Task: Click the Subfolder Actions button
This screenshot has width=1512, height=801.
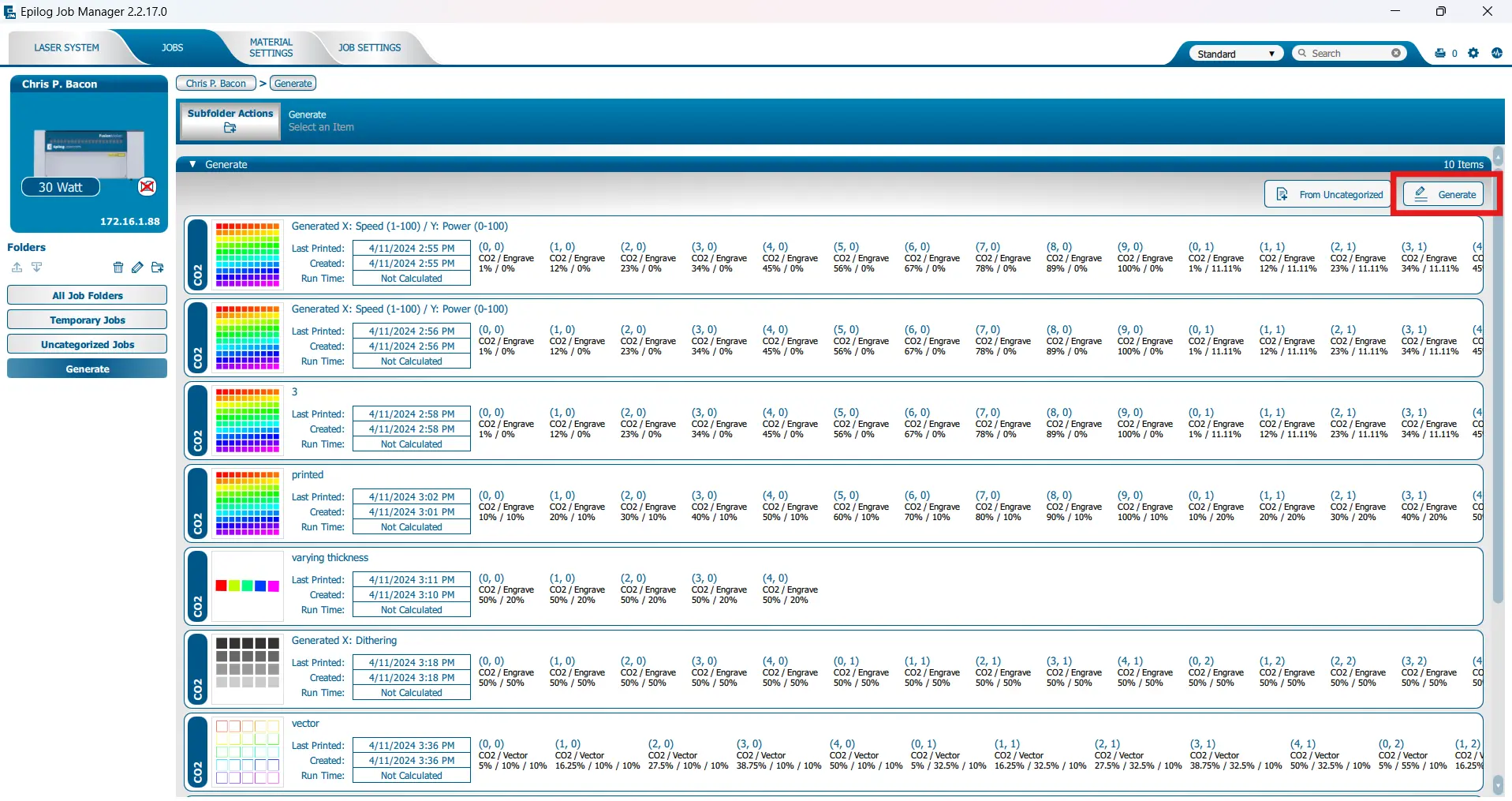Action: coord(230,121)
